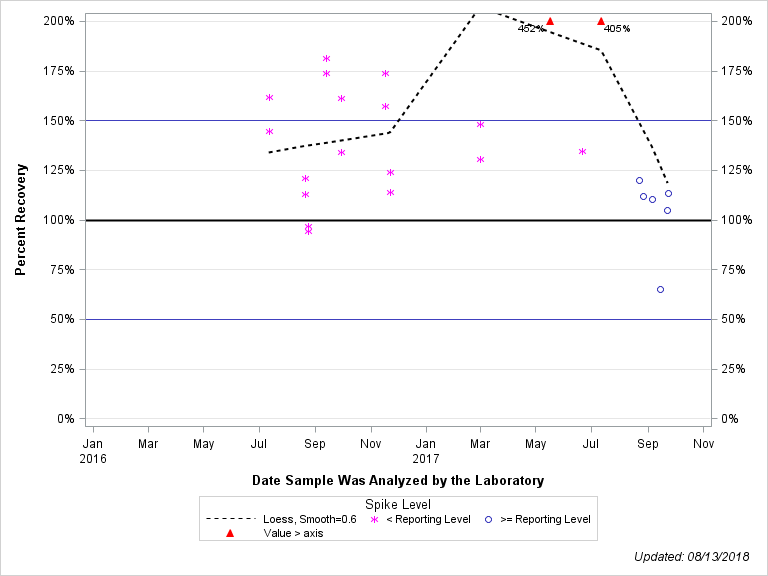The image size is (768, 576).
Task: Select the red triangle icon in the legend
Action: coord(230,533)
